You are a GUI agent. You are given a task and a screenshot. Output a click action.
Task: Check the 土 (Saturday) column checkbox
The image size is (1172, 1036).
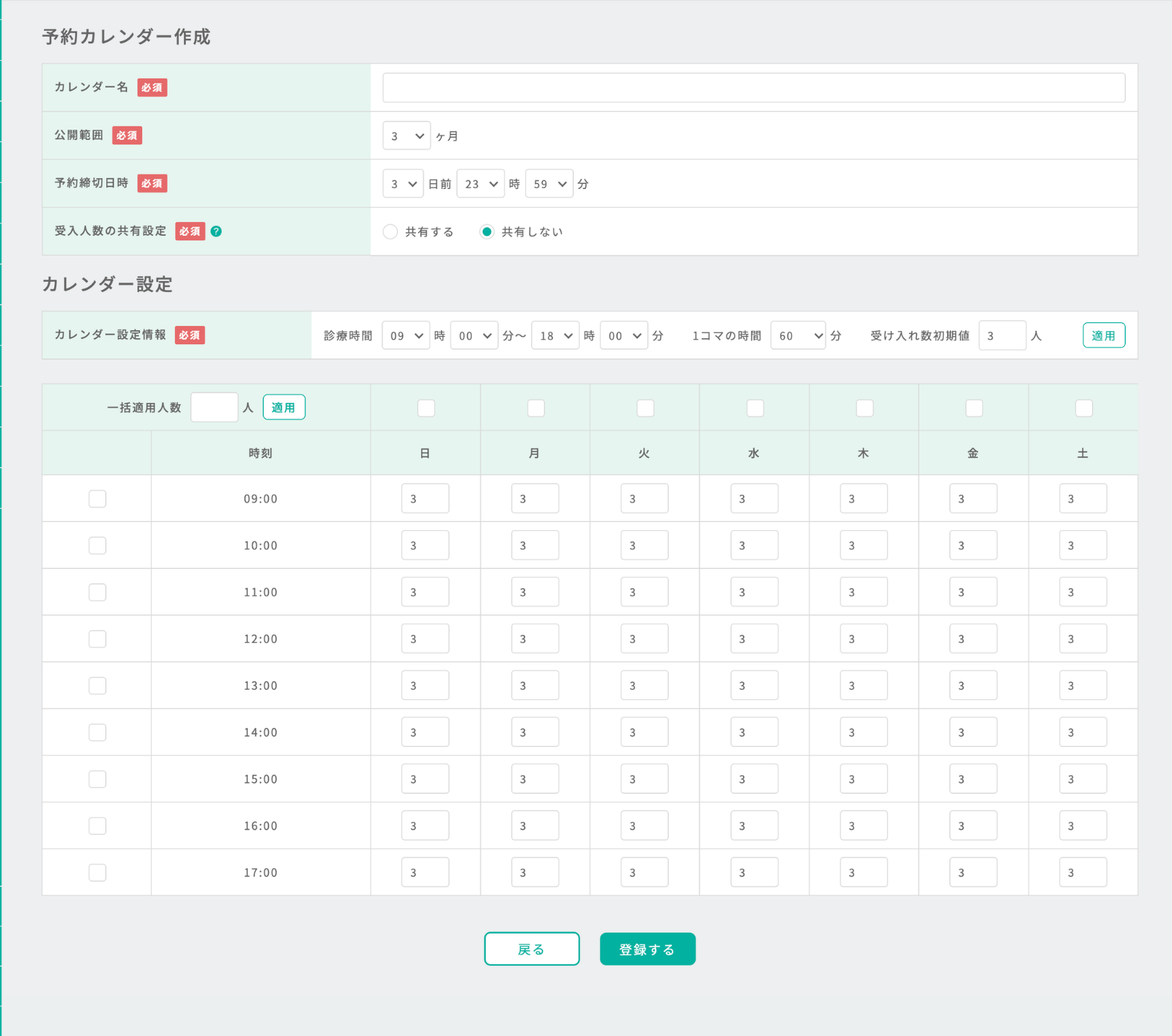tap(1083, 408)
